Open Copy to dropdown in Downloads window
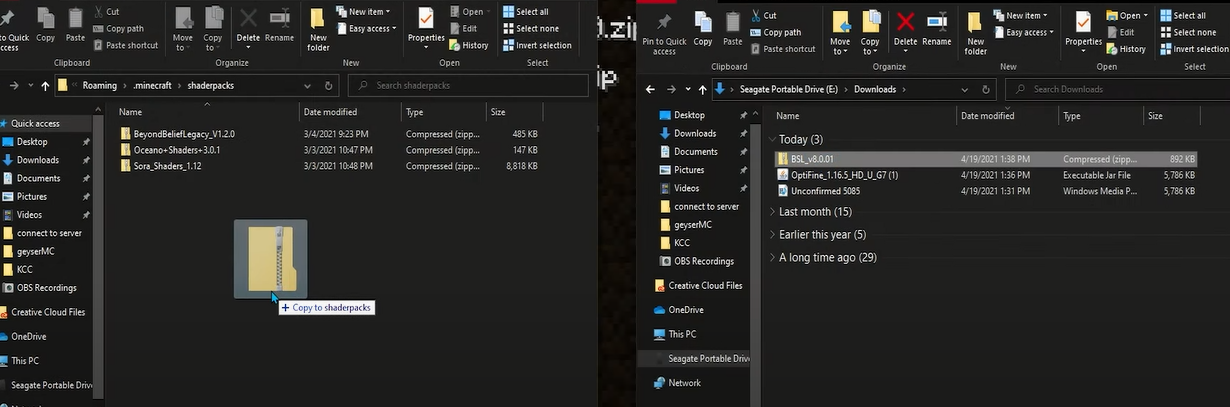1230x407 pixels. 870,33
